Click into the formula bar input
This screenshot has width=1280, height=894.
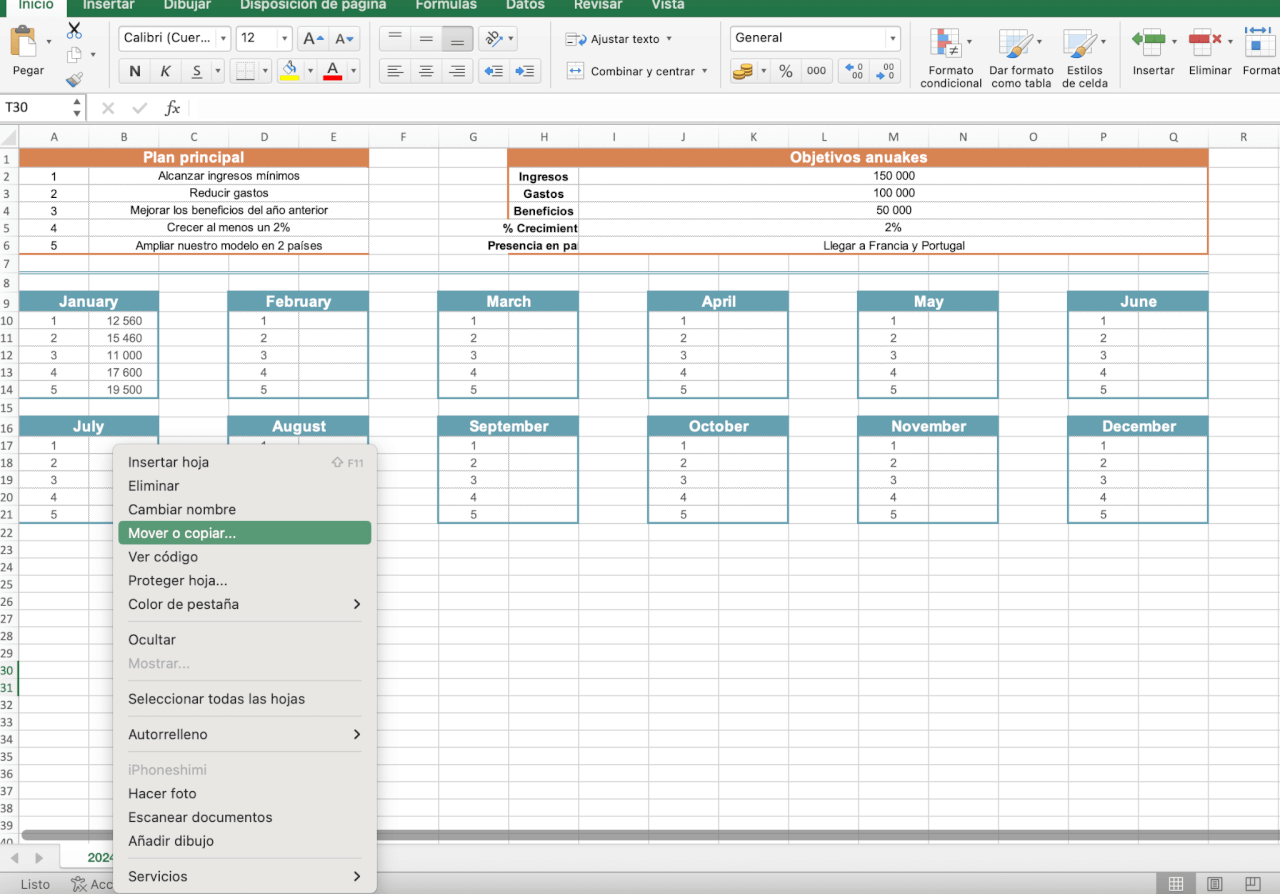point(733,108)
